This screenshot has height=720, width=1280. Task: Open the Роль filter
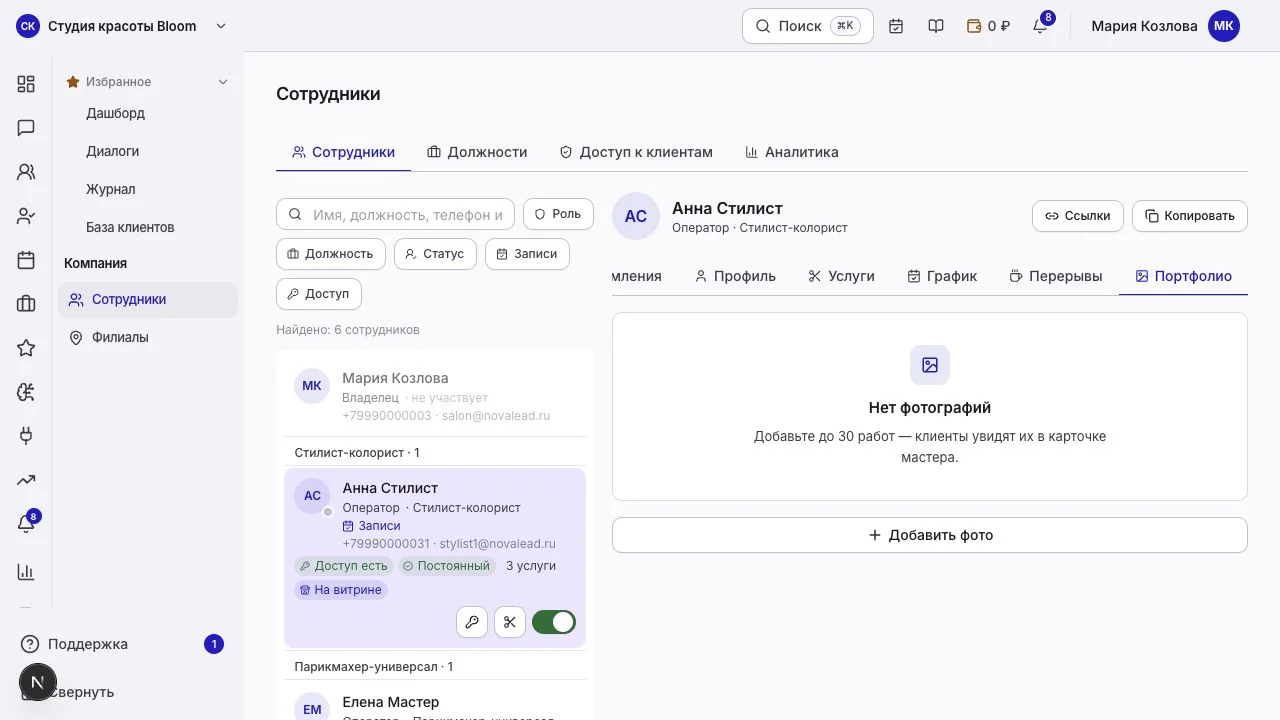(x=558, y=214)
